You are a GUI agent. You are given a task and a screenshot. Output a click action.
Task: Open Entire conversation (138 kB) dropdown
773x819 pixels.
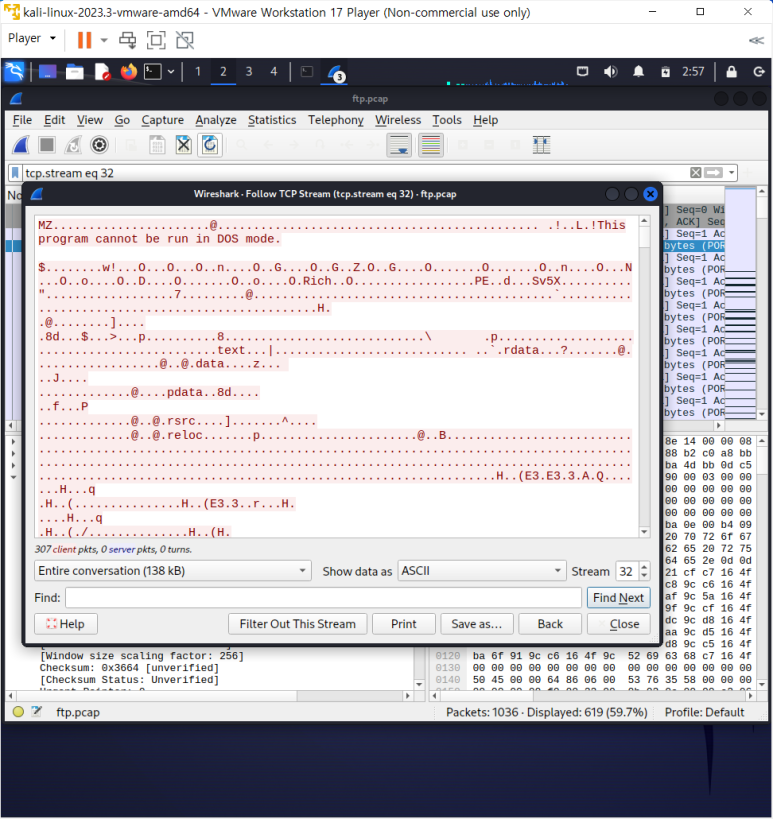tap(173, 570)
